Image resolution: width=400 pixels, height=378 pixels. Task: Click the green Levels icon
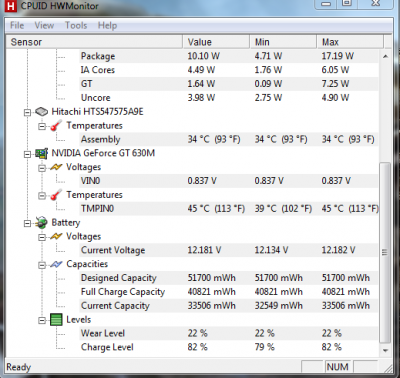tap(56, 320)
